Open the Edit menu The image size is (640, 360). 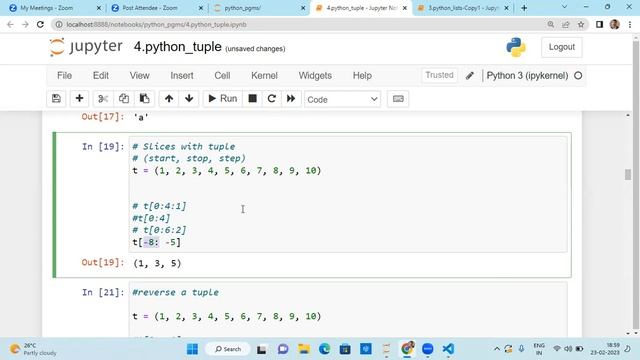101,76
